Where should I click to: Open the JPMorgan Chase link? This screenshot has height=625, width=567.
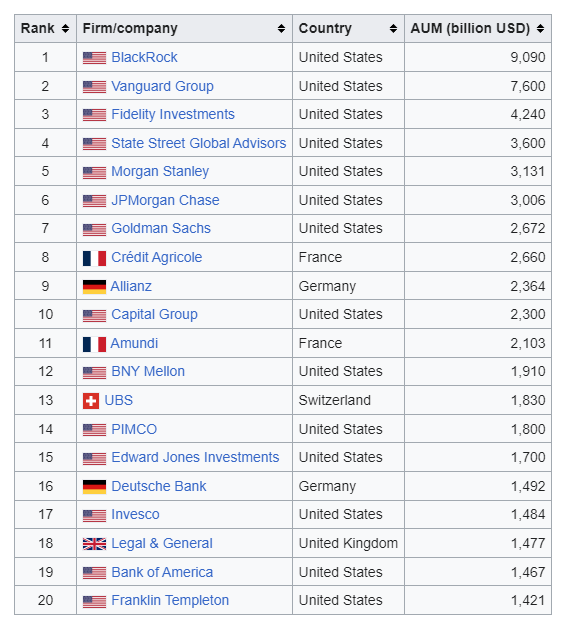(x=165, y=200)
